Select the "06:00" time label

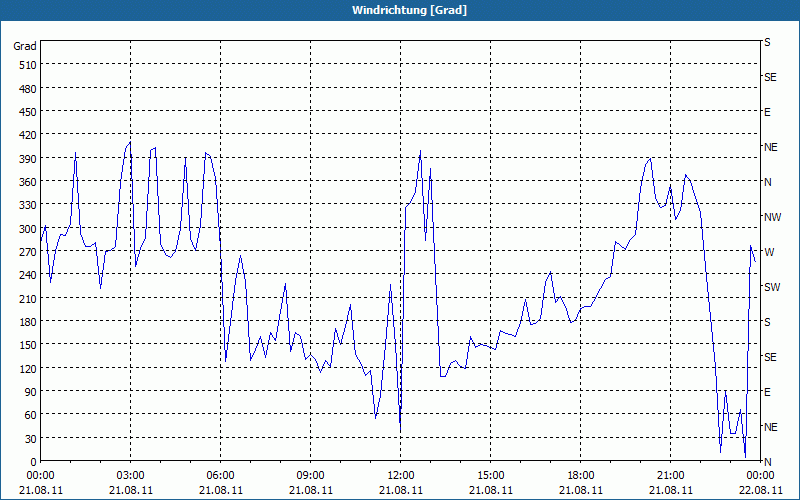[220, 476]
